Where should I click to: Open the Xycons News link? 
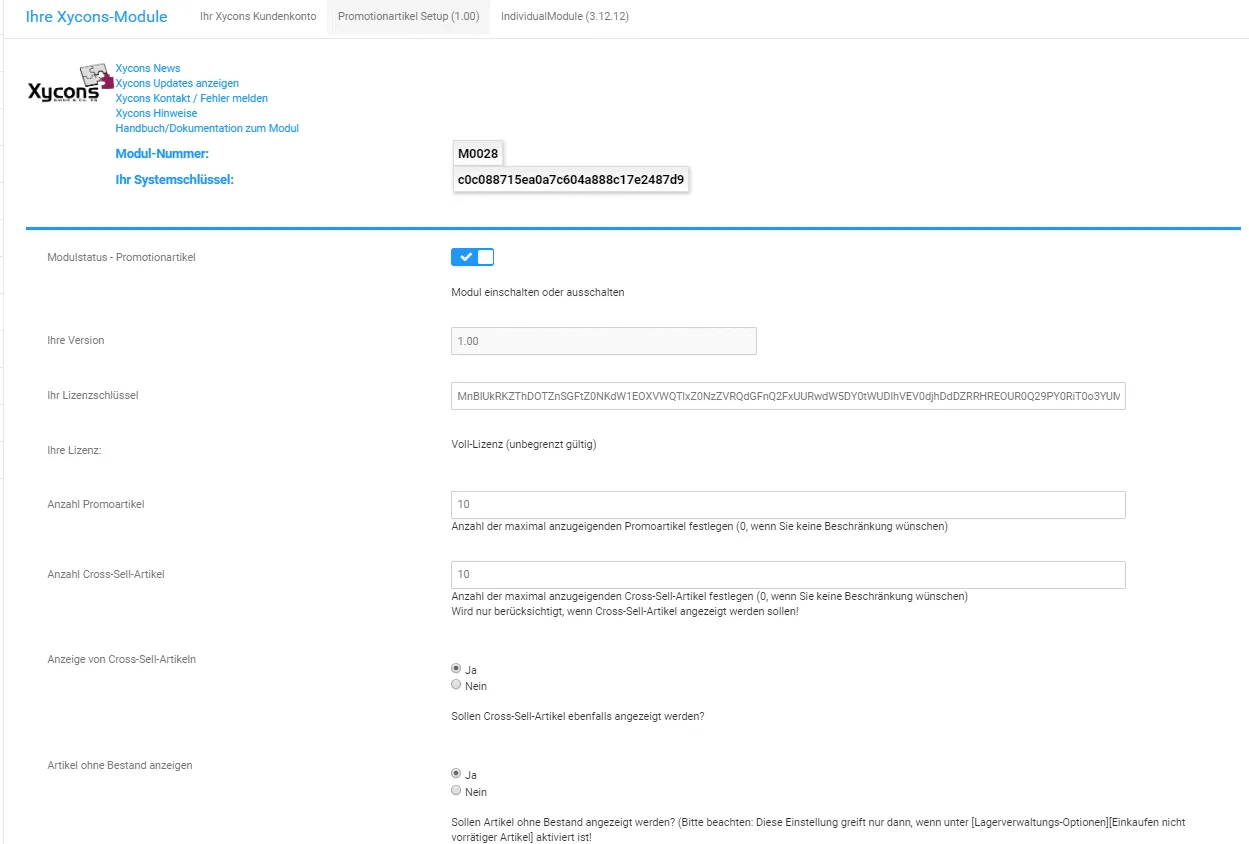point(148,68)
